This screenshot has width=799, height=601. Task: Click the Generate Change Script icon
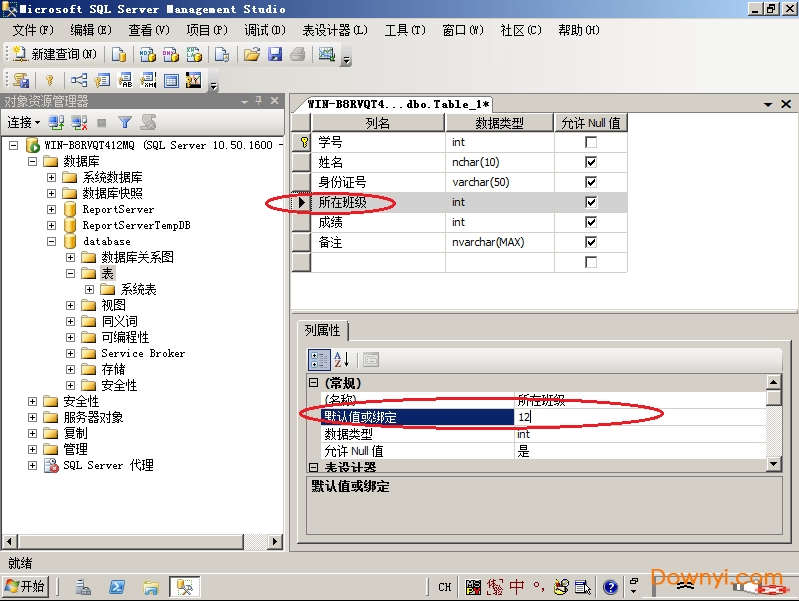click(x=20, y=80)
